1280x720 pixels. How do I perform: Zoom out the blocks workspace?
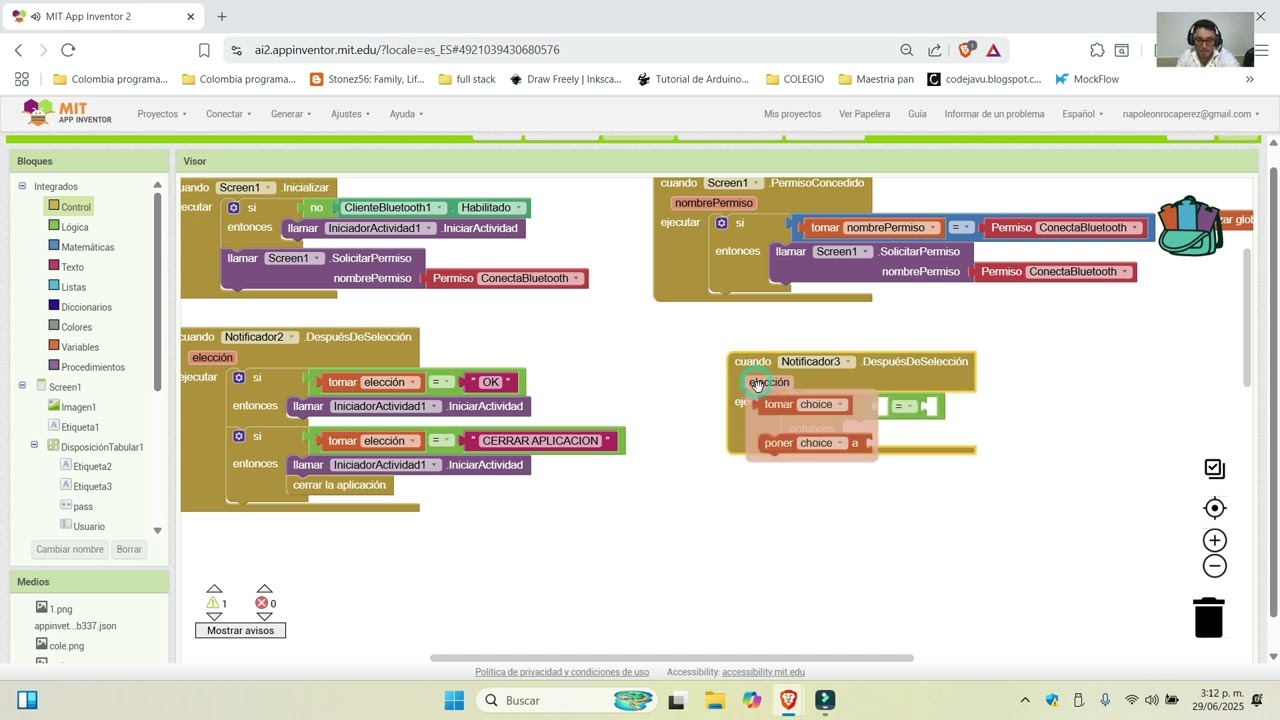click(x=1214, y=566)
